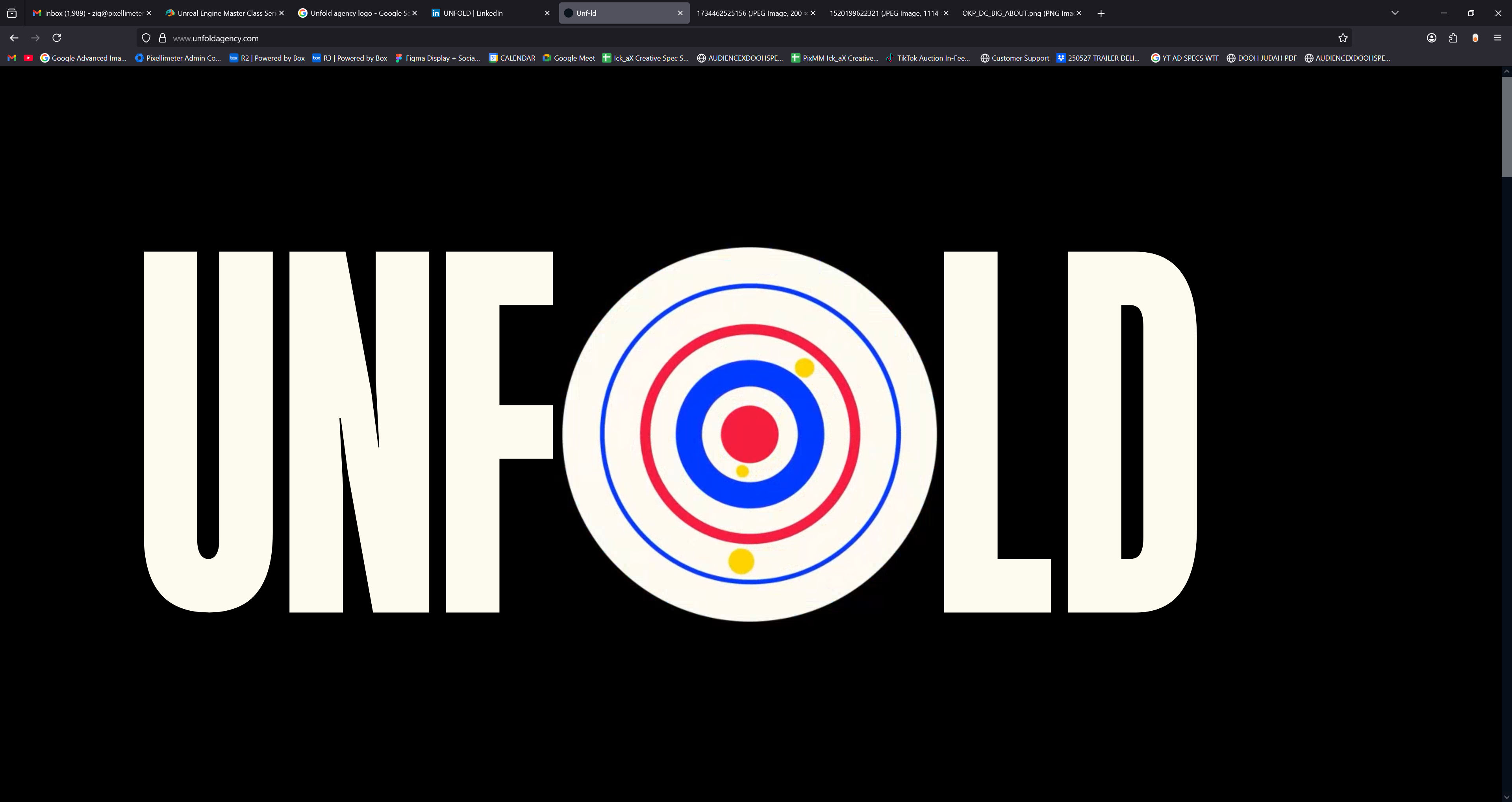
Task: Open the R3 Powered by Box bookmark
Action: tap(350, 58)
